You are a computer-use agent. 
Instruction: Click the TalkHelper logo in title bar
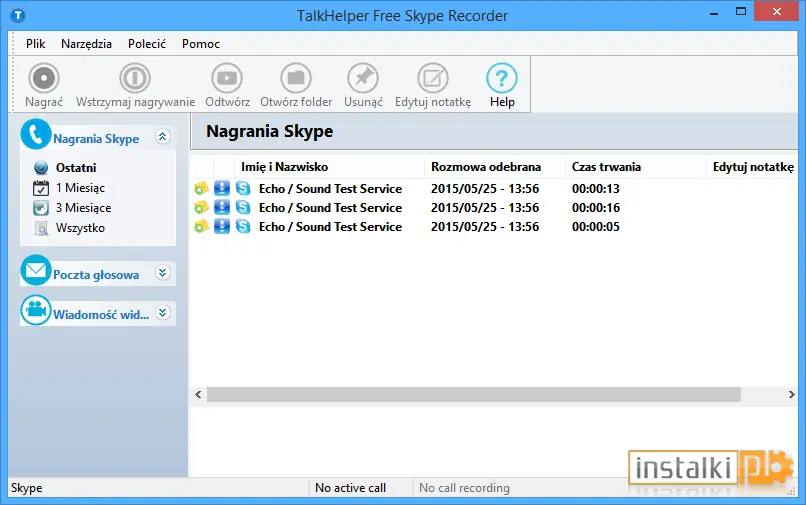(x=18, y=15)
